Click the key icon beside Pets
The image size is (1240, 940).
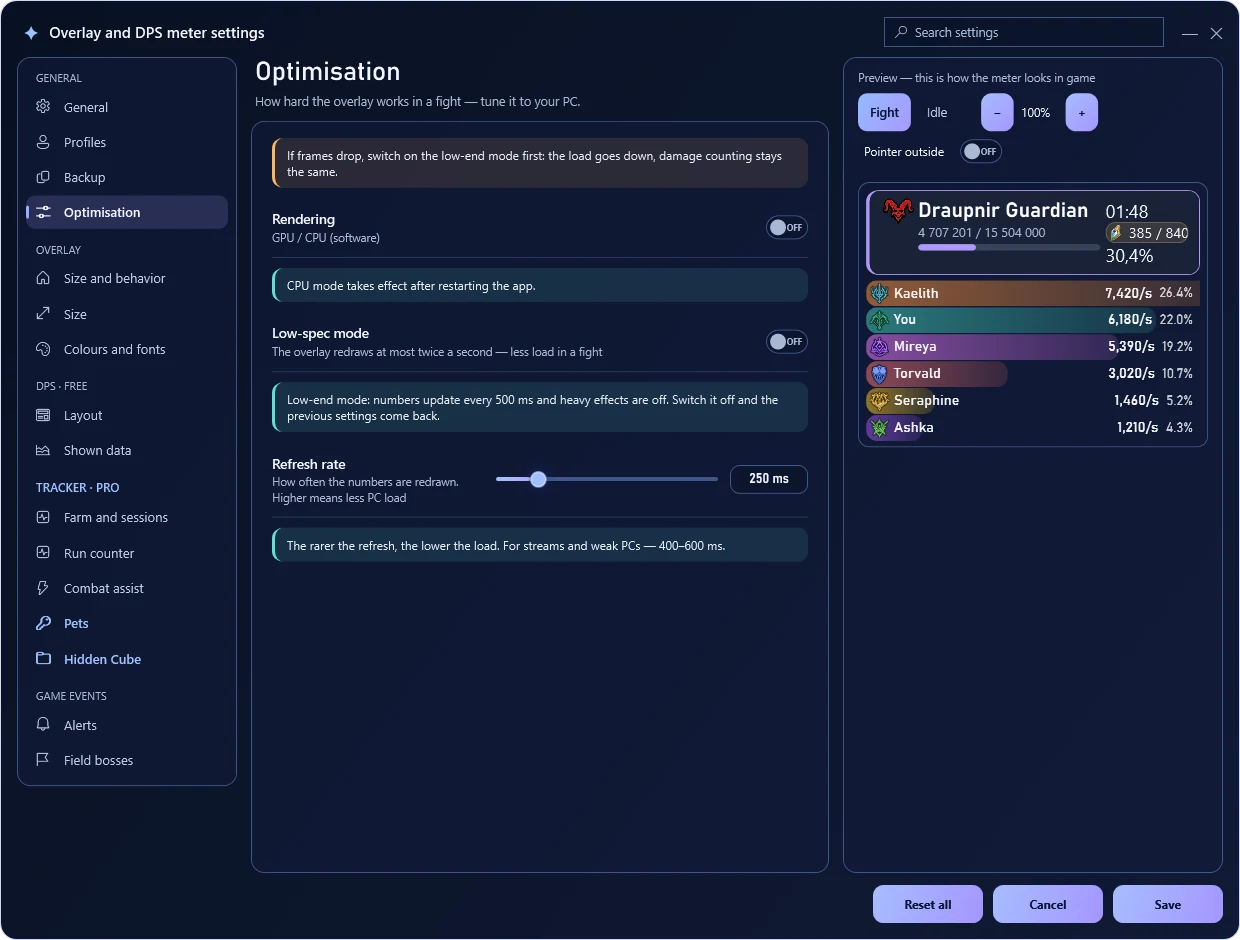43,623
